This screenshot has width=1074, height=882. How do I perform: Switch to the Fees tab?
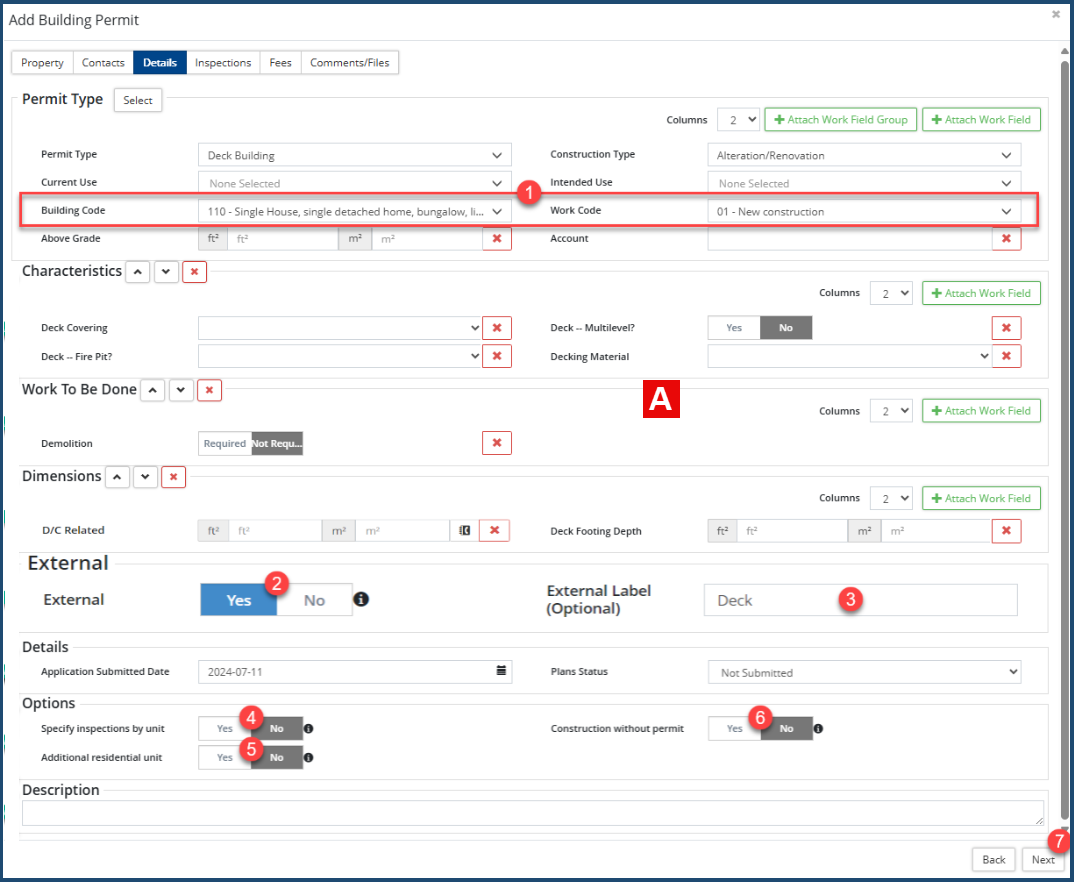click(281, 62)
